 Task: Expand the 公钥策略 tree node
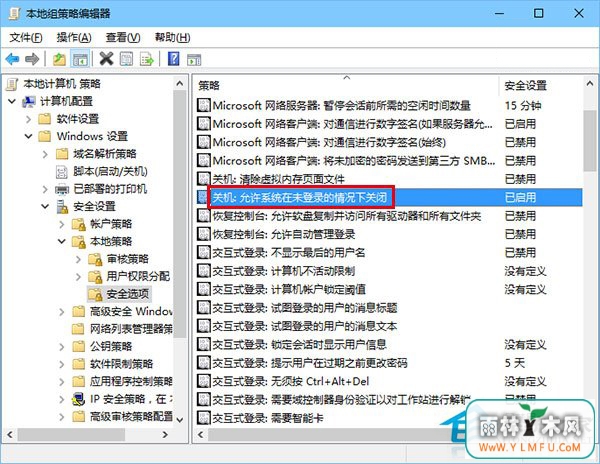(x=62, y=347)
